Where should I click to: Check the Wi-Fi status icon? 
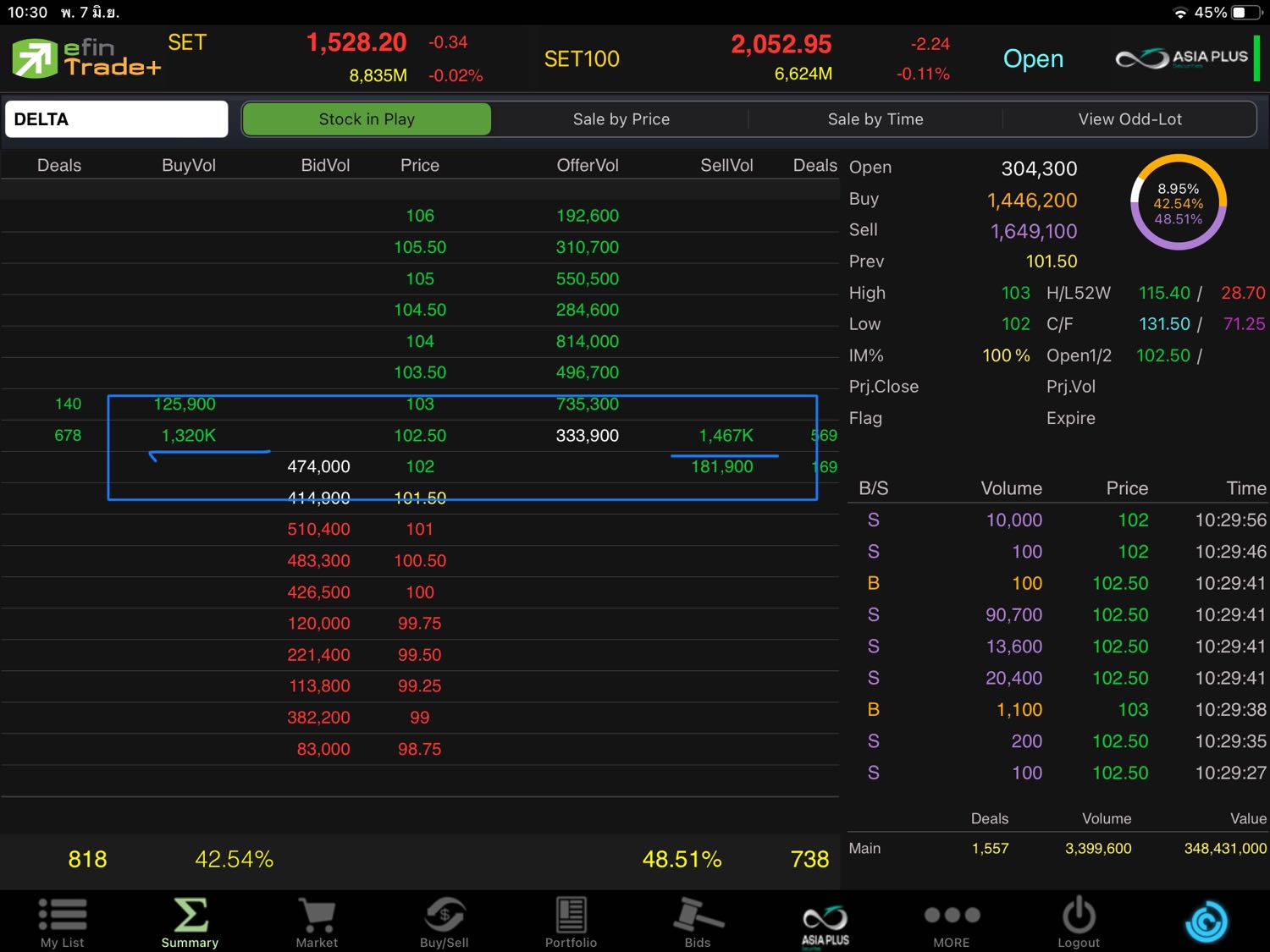pyautogui.click(x=1180, y=13)
